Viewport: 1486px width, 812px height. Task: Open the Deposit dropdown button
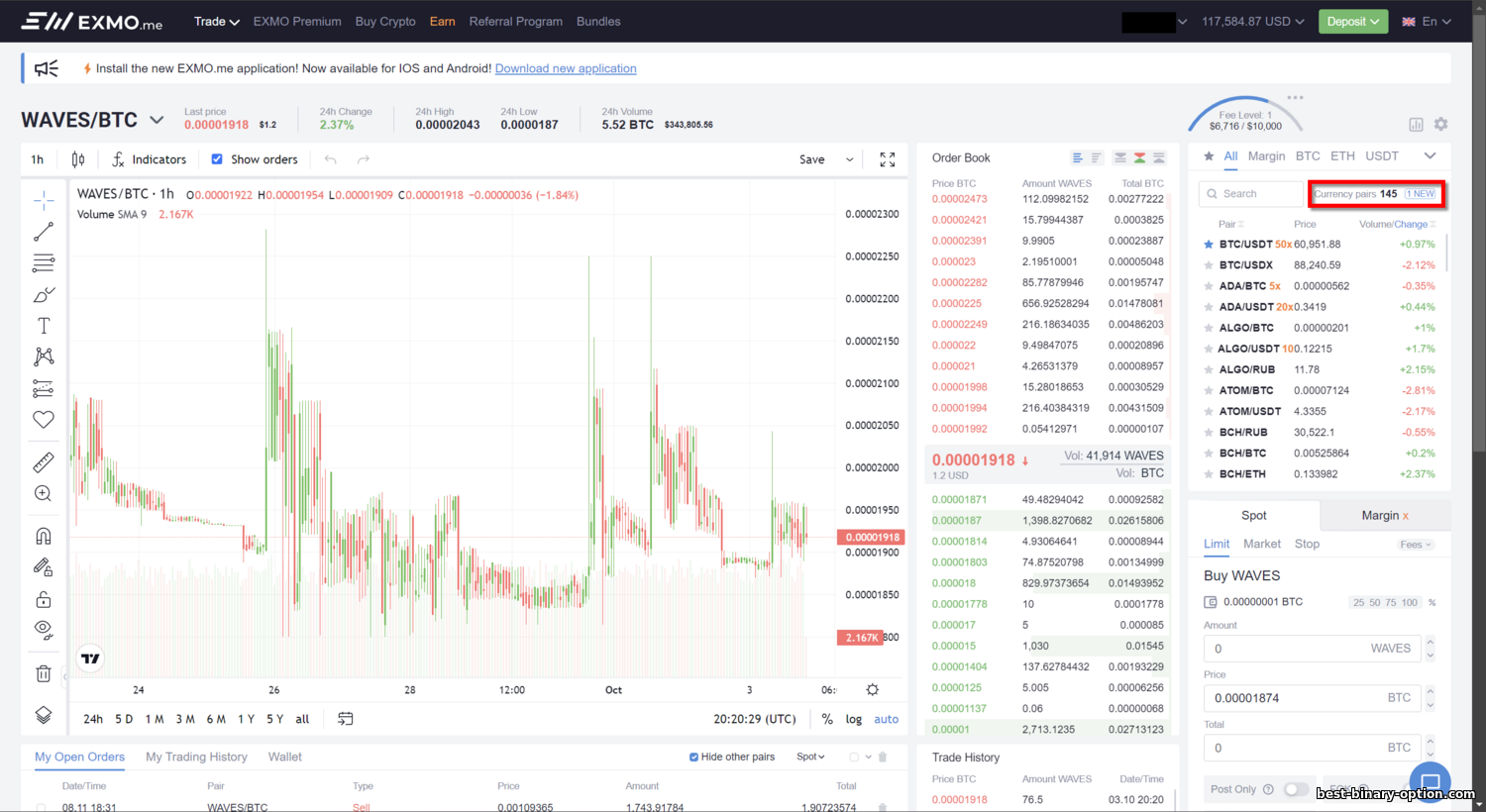pyautogui.click(x=1353, y=21)
